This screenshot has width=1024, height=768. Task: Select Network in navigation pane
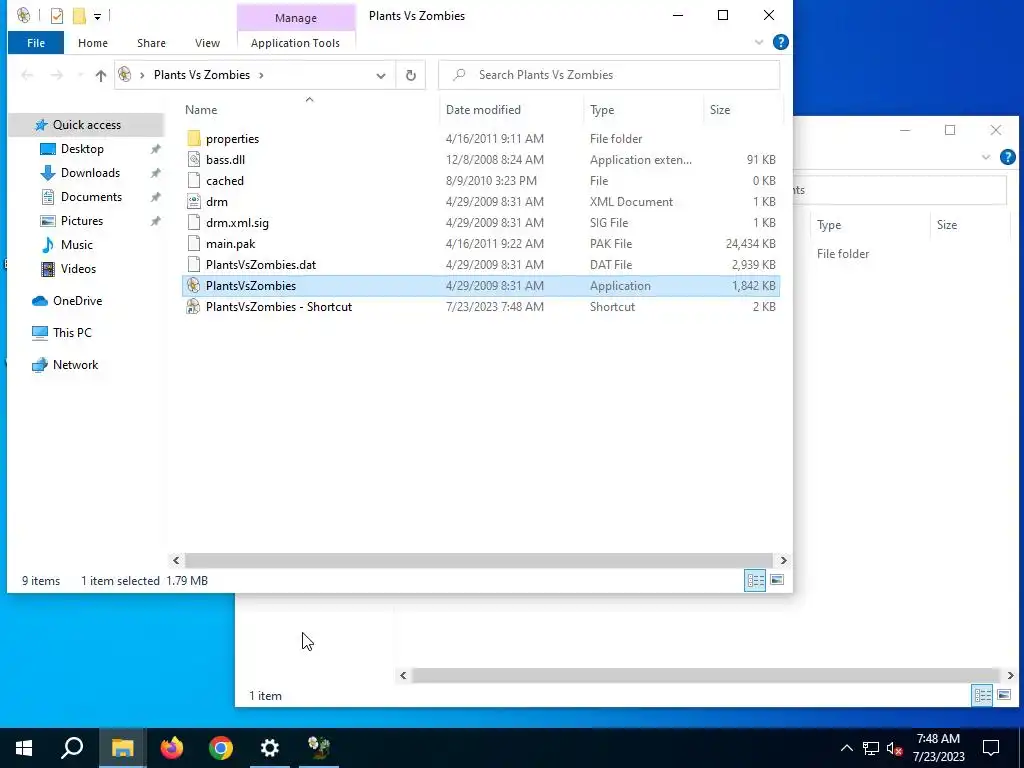[75, 365]
